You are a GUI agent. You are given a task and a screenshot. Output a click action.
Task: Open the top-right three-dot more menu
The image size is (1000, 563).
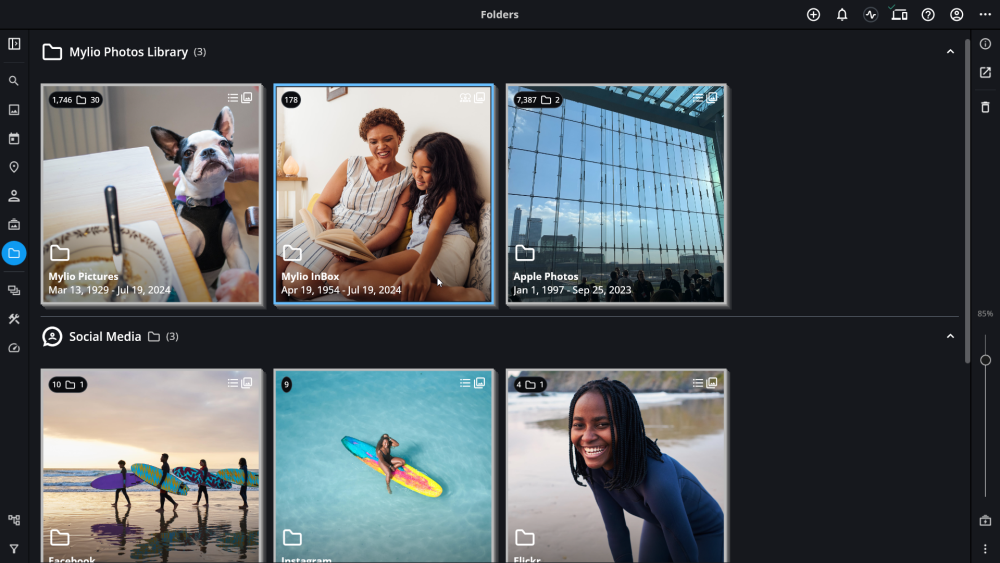click(985, 15)
